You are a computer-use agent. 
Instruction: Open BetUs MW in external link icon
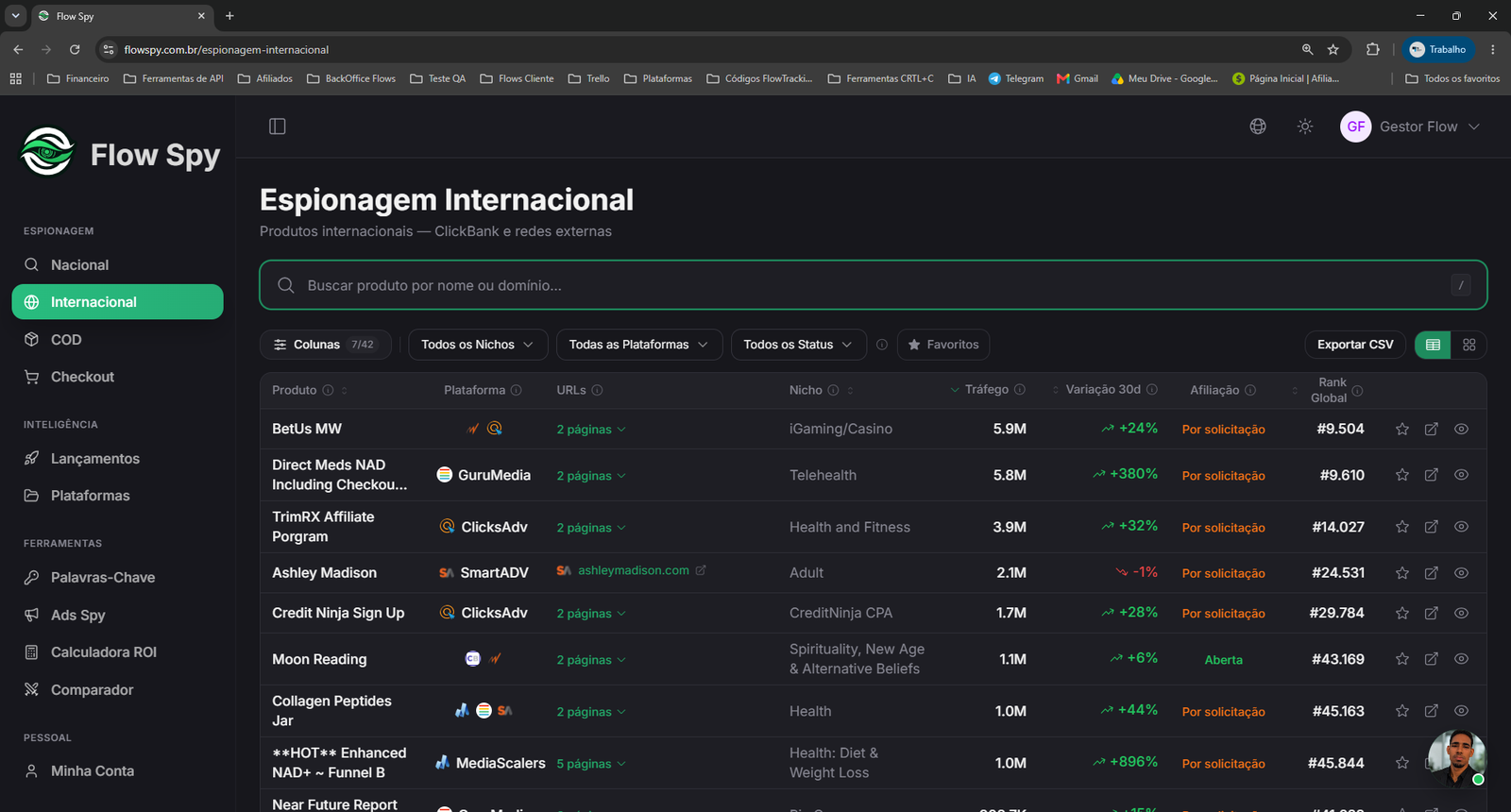(1432, 430)
